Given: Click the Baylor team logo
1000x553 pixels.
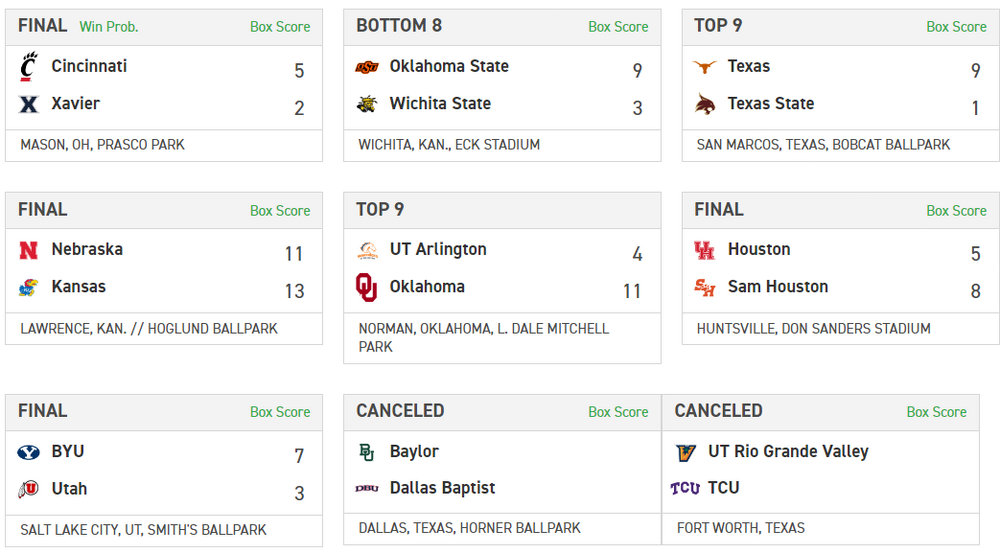Looking at the screenshot, I should point(367,452).
